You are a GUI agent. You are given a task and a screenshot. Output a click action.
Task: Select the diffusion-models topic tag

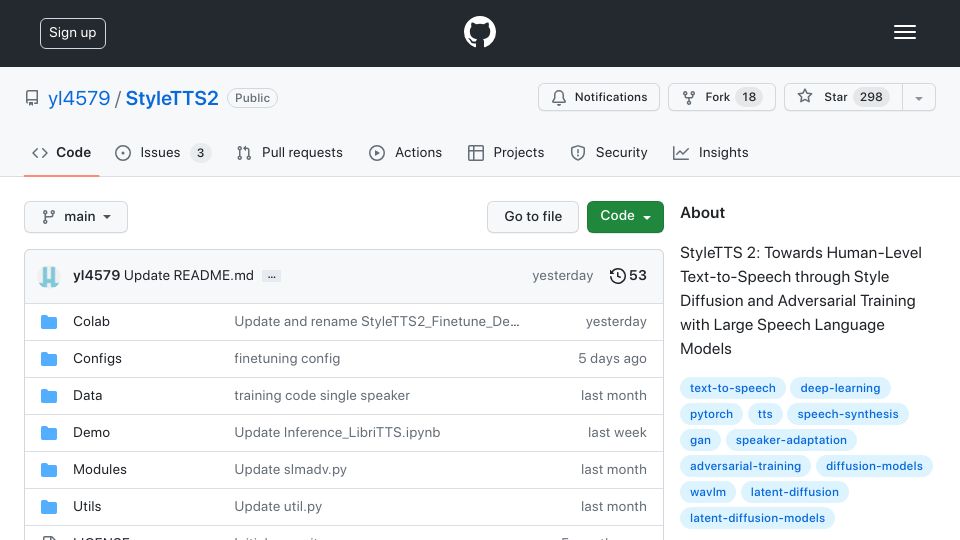point(874,467)
